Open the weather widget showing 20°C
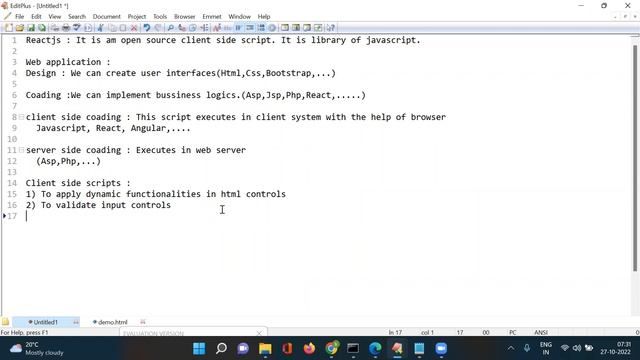The image size is (640, 360). point(37,349)
